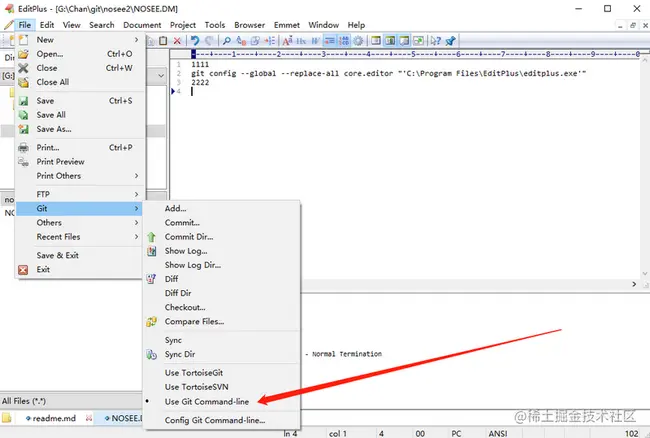Click the column ruler above the editor
Image resolution: width=650 pixels, height=438 pixels.
[416, 54]
